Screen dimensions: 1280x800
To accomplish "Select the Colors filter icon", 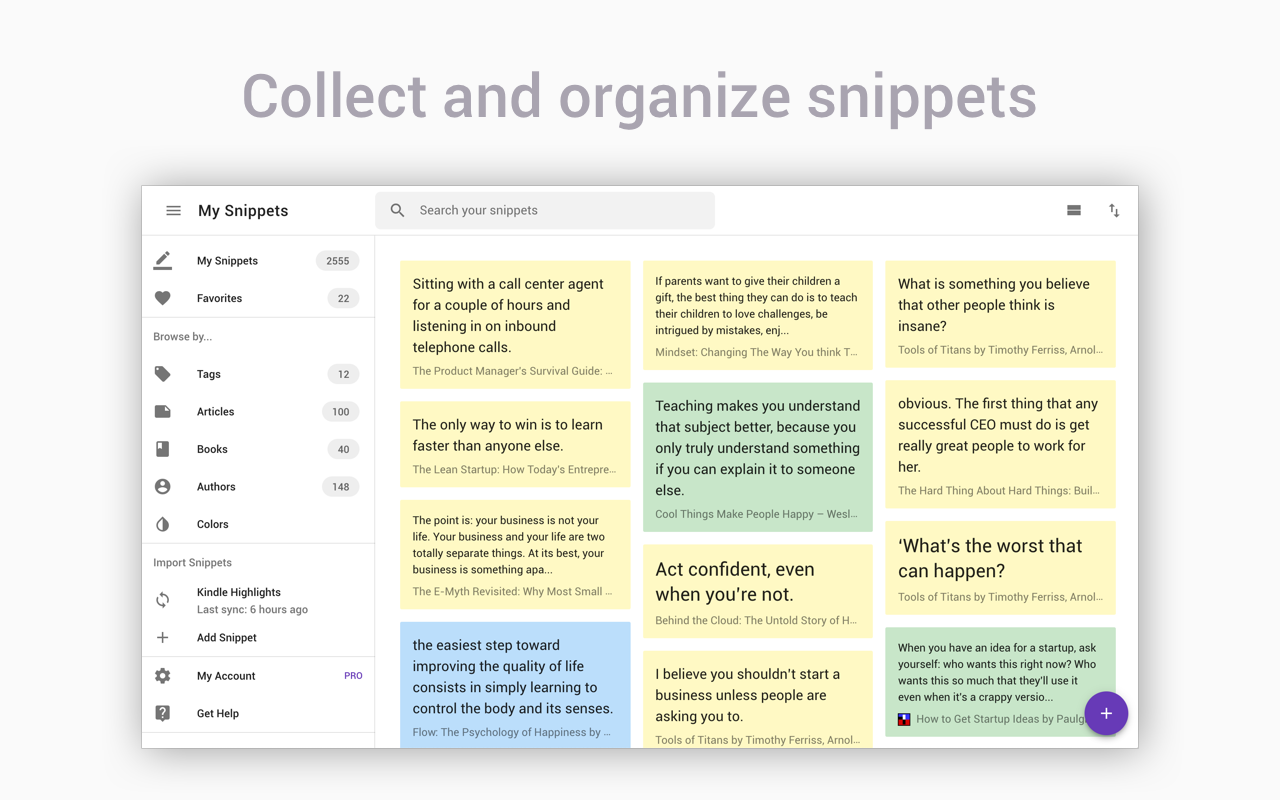I will pyautogui.click(x=163, y=523).
